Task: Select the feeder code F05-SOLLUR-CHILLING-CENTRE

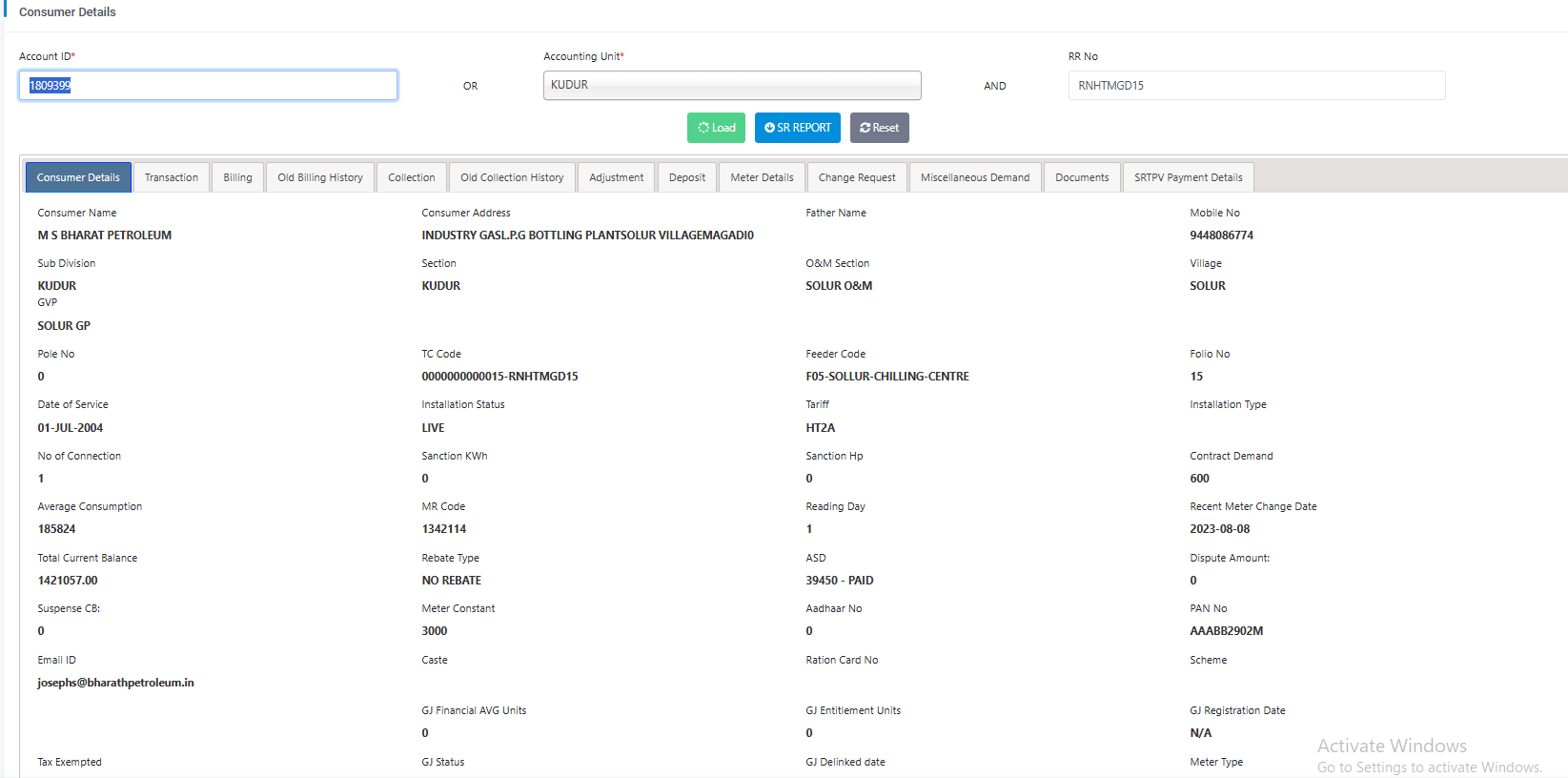Action: pos(887,377)
